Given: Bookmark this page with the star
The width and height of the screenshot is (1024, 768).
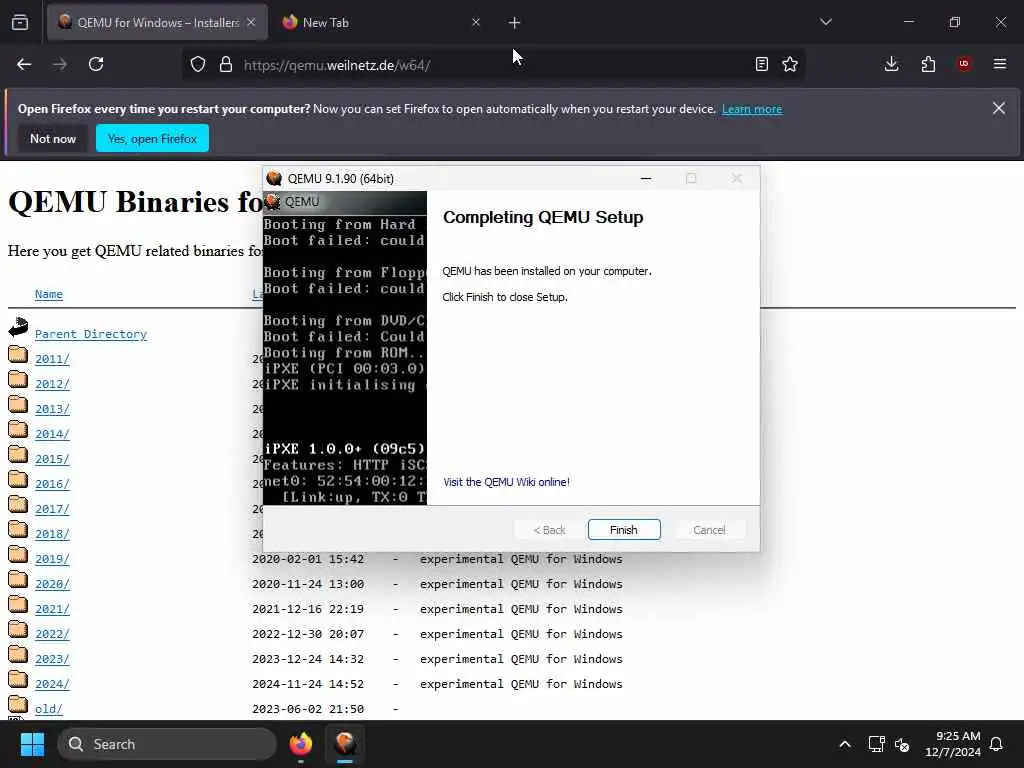Looking at the screenshot, I should pyautogui.click(x=790, y=64).
